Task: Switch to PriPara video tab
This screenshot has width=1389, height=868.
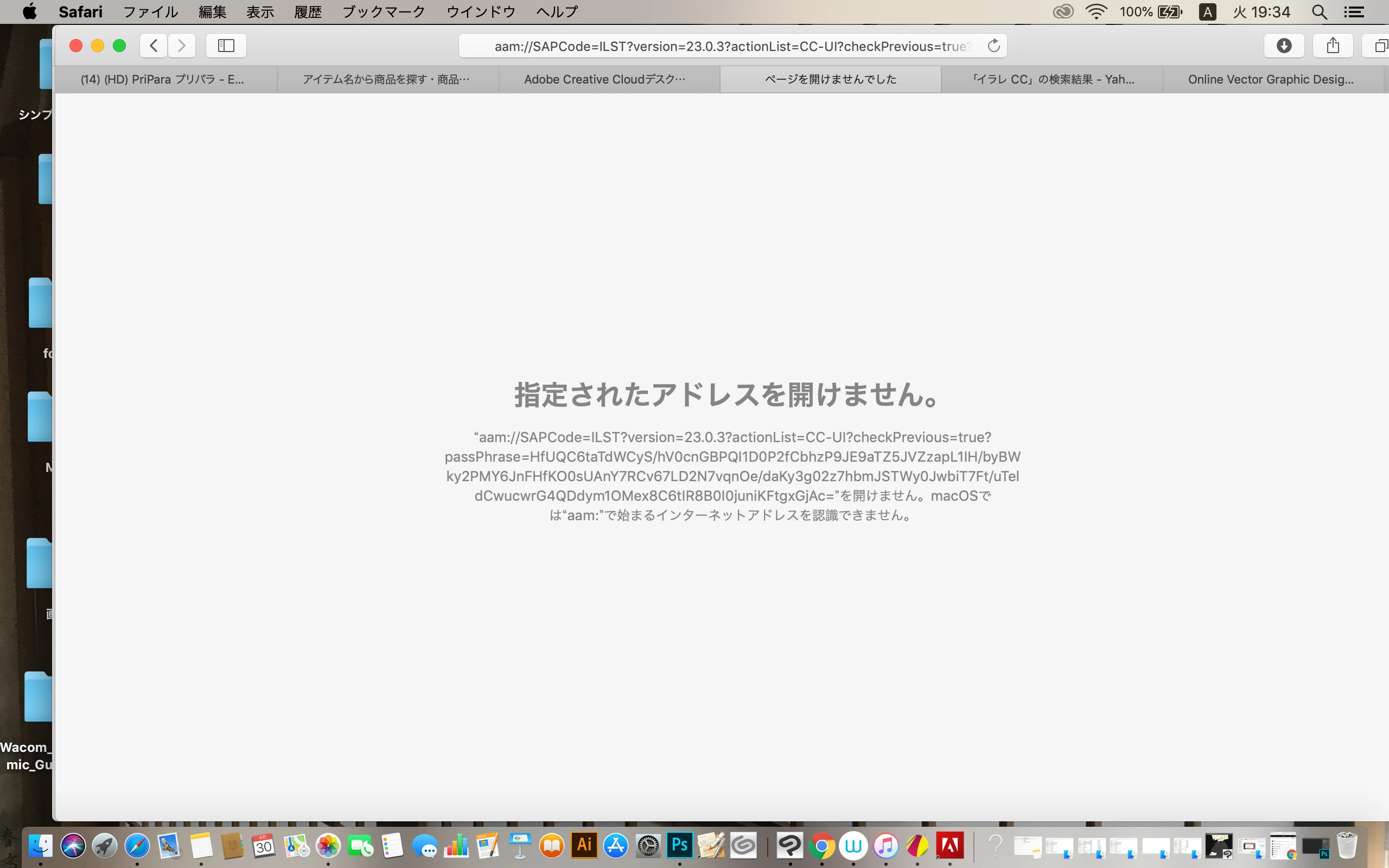Action: click(162, 79)
